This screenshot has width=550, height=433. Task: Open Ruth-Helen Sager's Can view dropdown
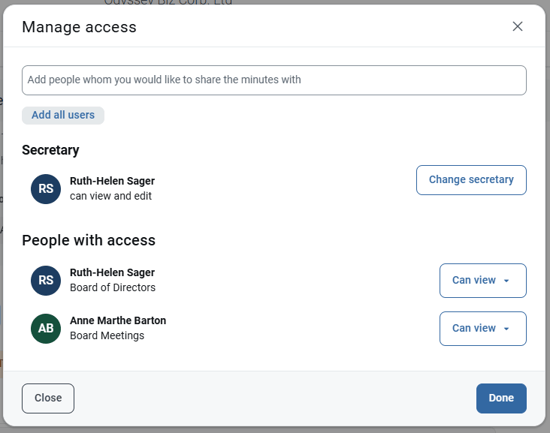click(x=483, y=280)
